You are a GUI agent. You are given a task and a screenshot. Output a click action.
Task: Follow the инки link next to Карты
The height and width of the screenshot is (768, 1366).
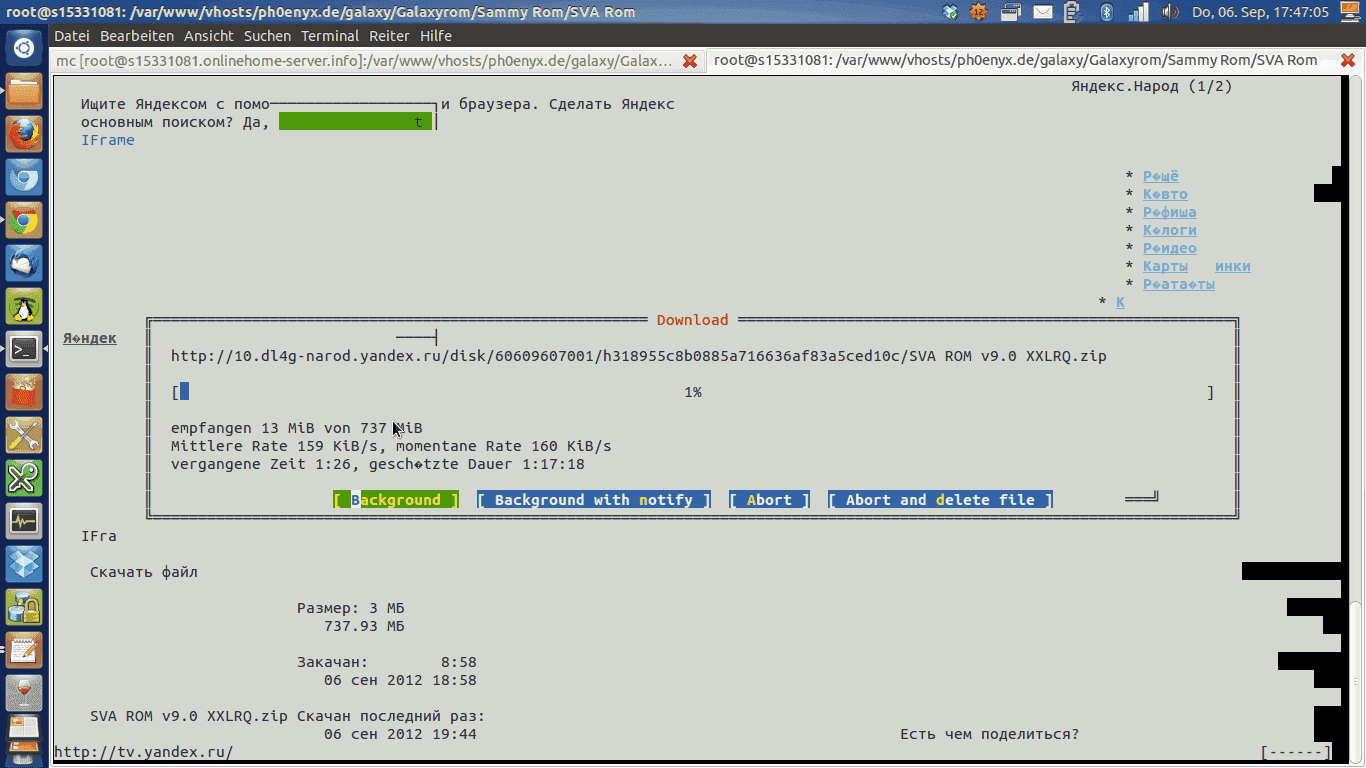1233,266
